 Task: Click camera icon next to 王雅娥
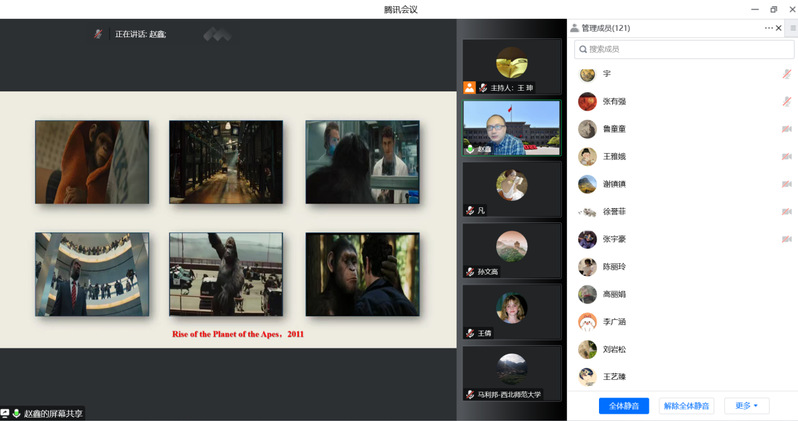pos(786,157)
